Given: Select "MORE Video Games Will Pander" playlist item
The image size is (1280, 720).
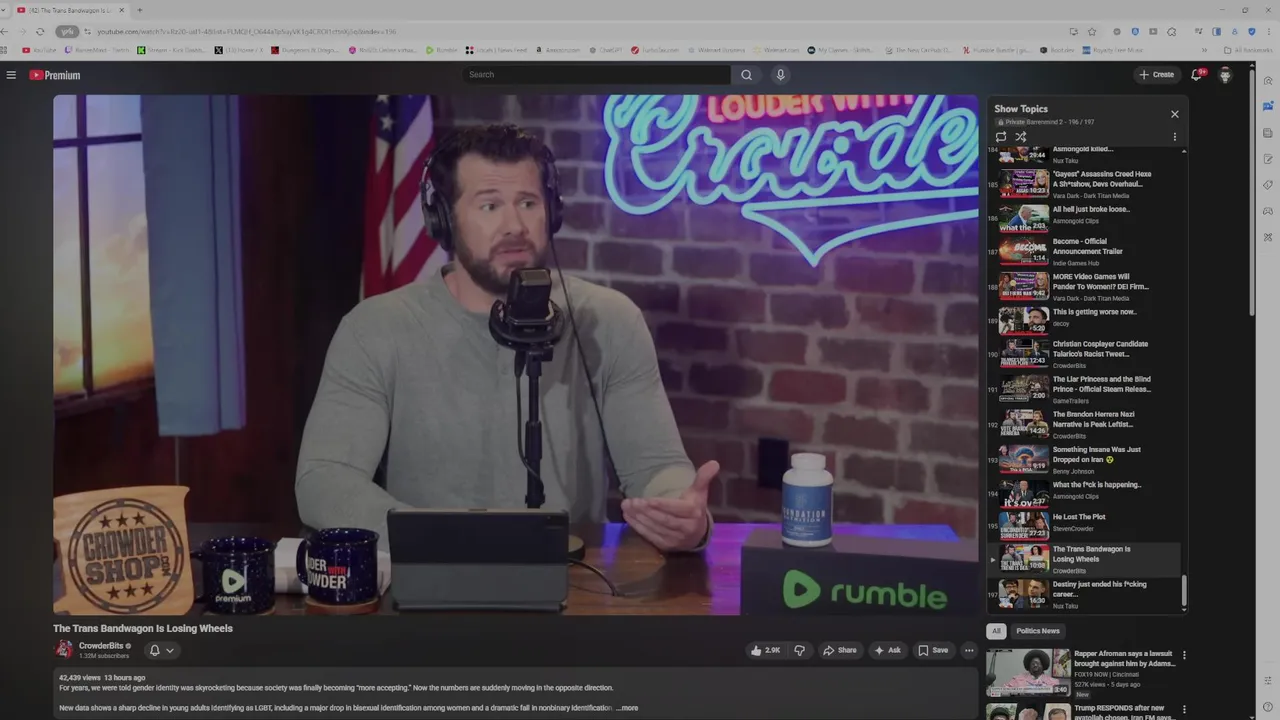Looking at the screenshot, I should pyautogui.click(x=1085, y=286).
